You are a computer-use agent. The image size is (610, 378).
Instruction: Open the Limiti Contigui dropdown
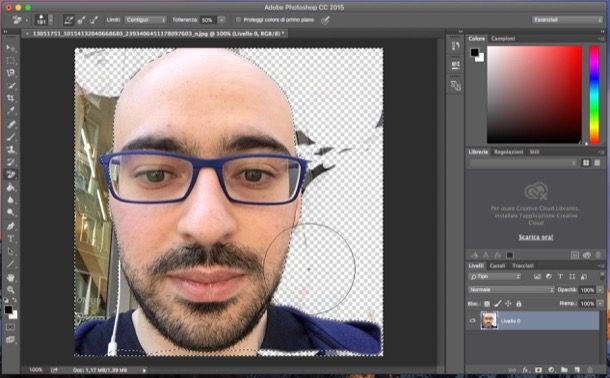click(x=145, y=20)
